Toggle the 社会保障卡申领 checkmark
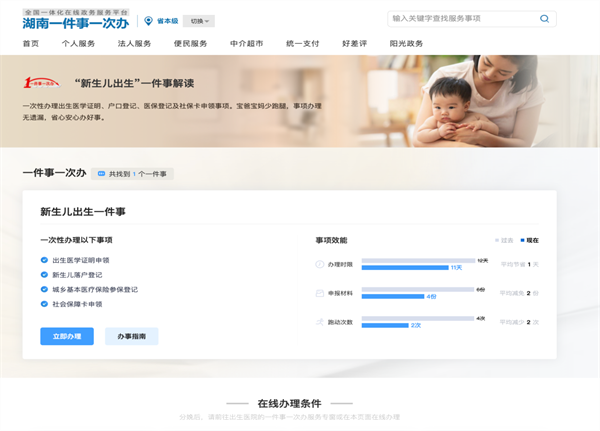The width and height of the screenshot is (600, 431). click(x=44, y=303)
